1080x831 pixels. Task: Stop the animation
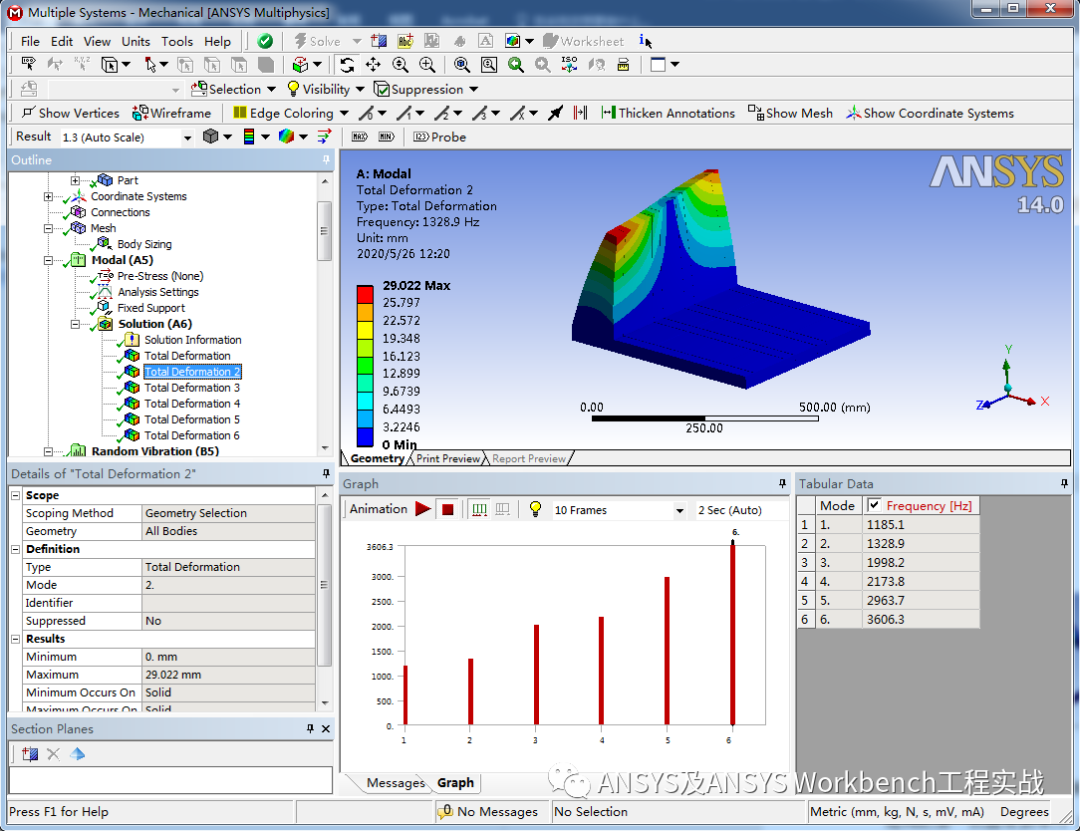pyautogui.click(x=448, y=509)
